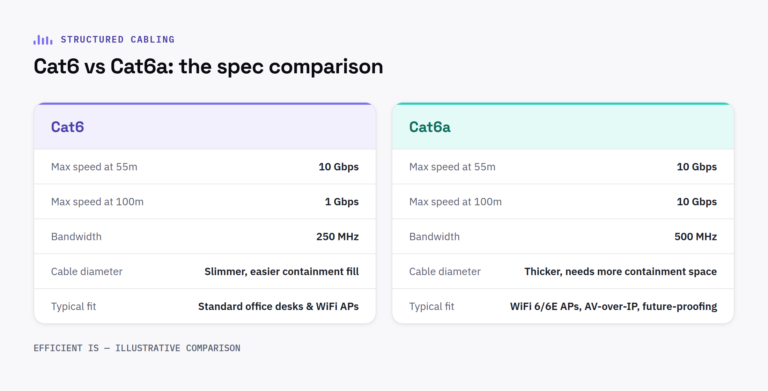The height and width of the screenshot is (391, 768).
Task: Select Slimmer, easier containment fill
Action: click(282, 271)
